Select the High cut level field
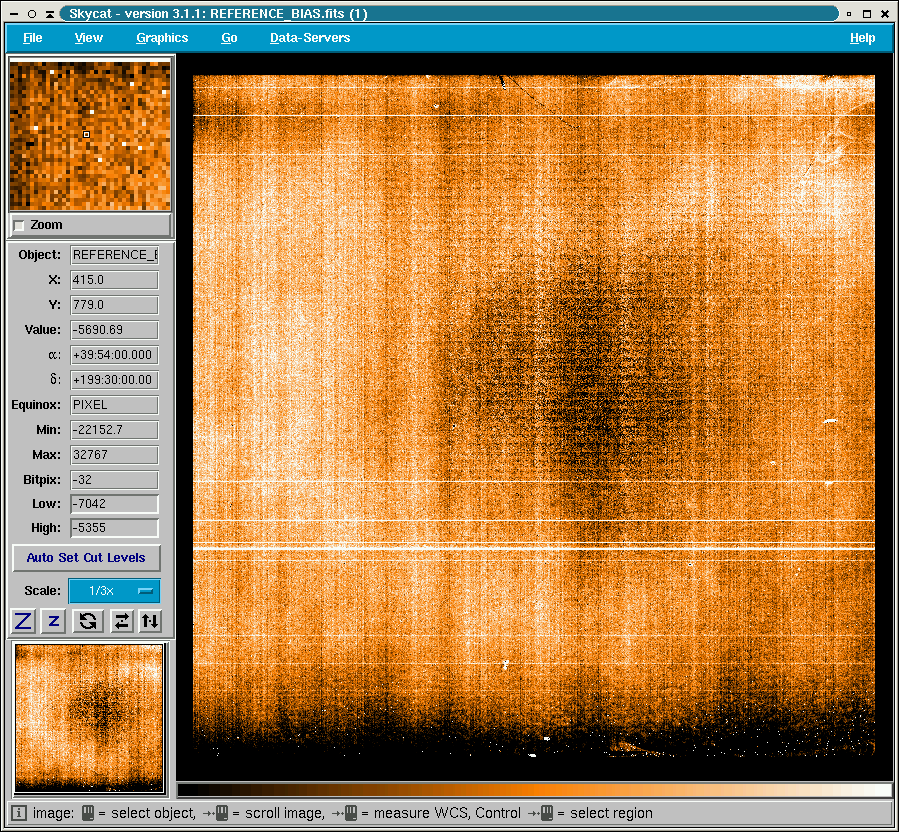899x832 pixels. tap(114, 528)
